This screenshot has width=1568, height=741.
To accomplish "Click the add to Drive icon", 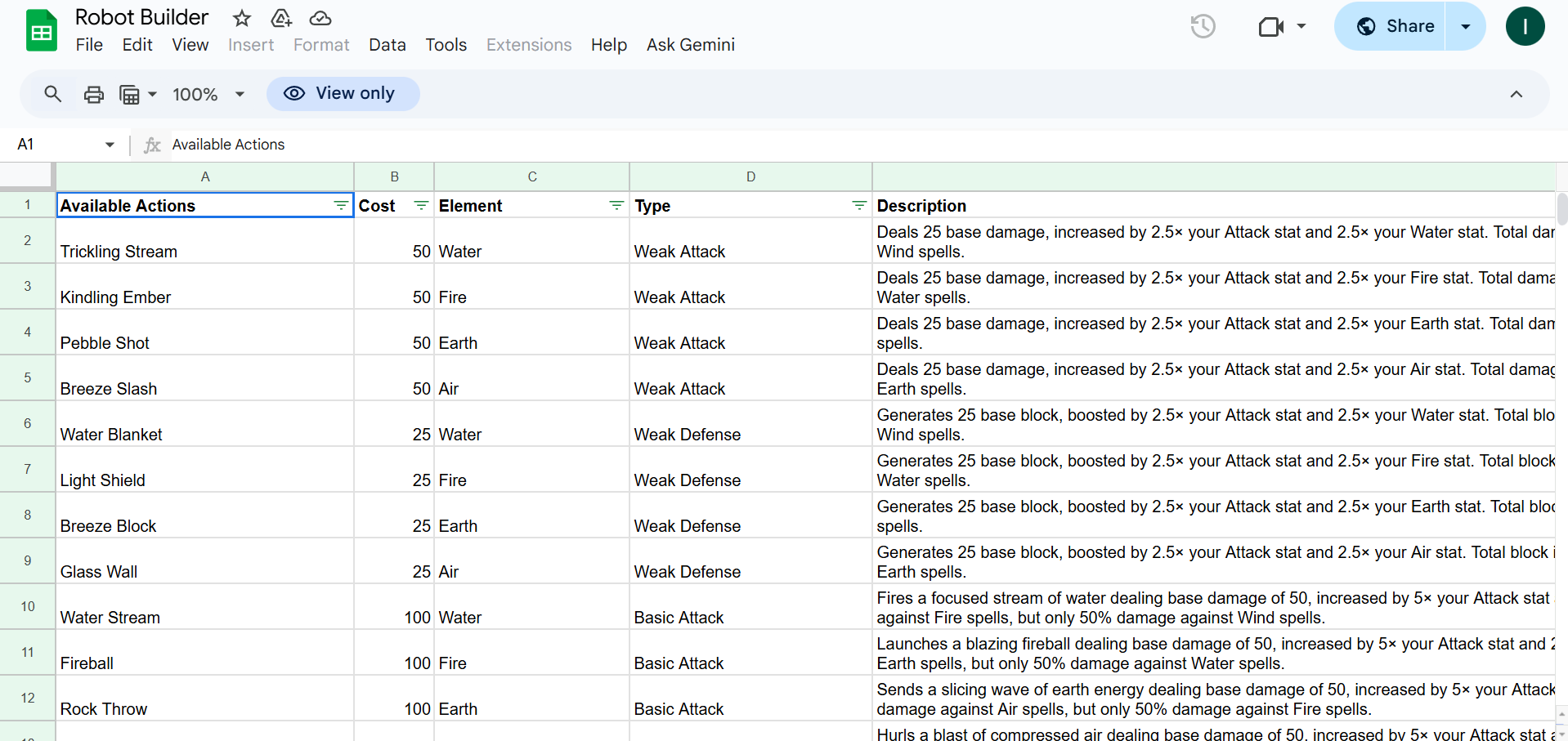I will click(x=281, y=18).
